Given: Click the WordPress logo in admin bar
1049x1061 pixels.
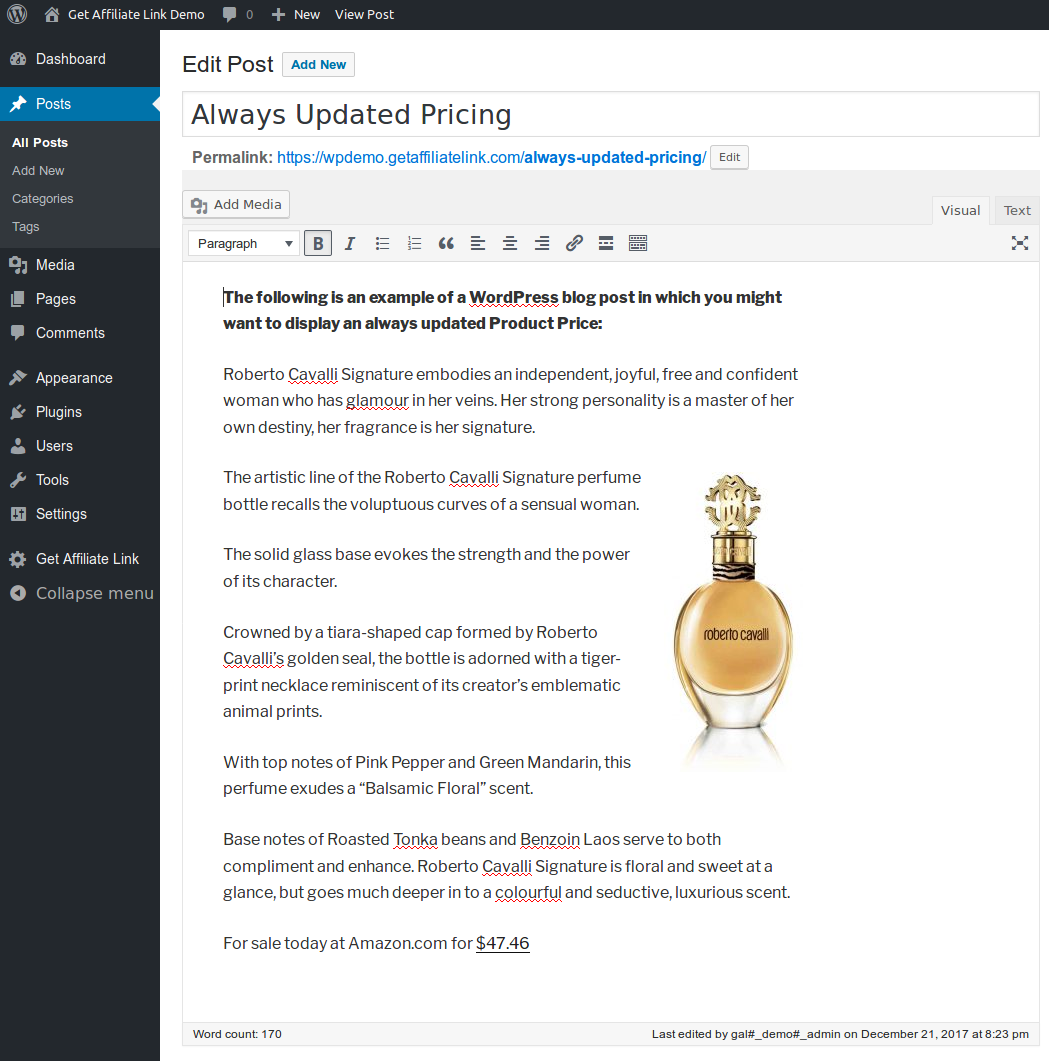Looking at the screenshot, I should pyautogui.click(x=17, y=14).
